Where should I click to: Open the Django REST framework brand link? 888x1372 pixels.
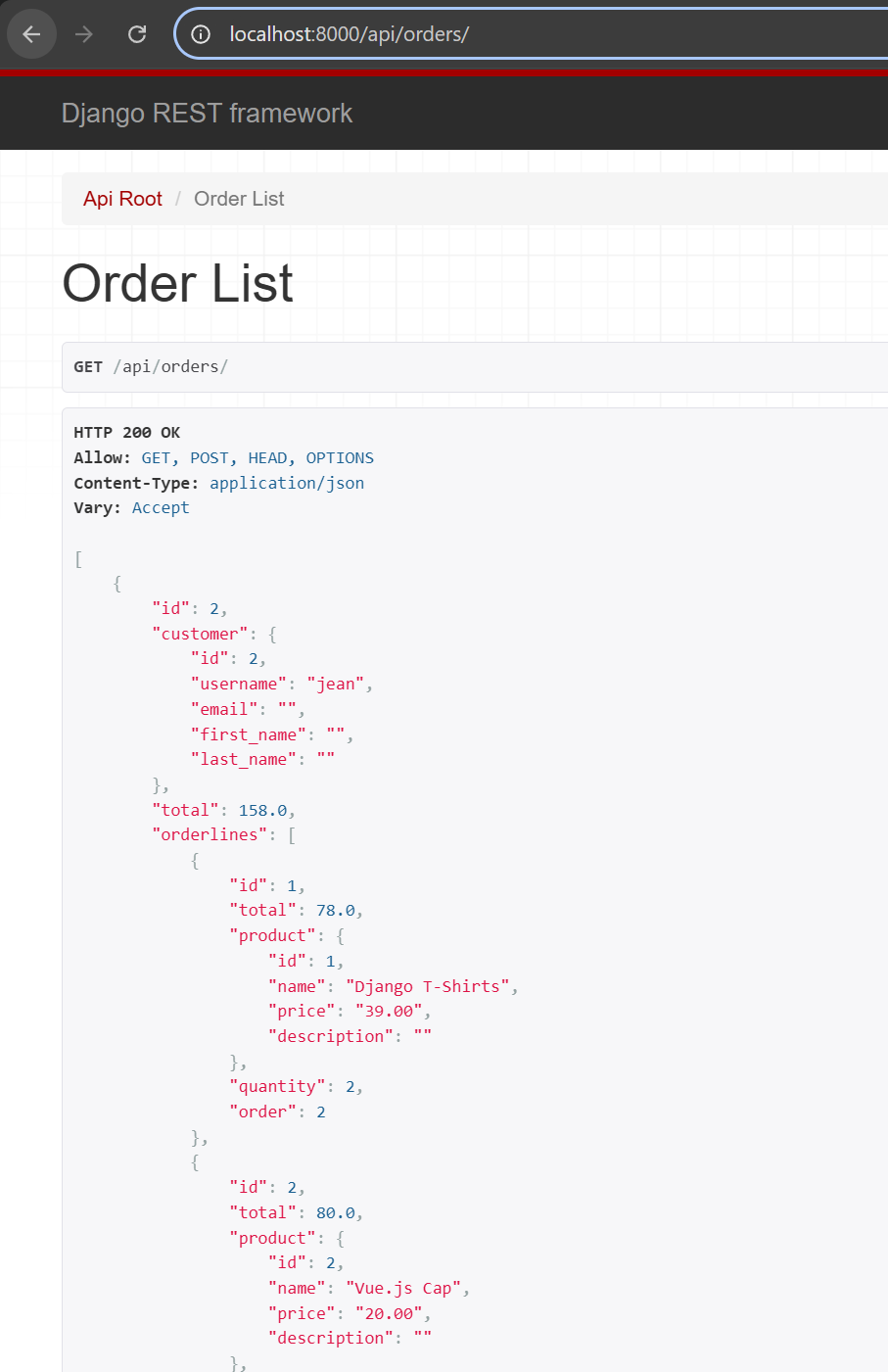coord(207,114)
